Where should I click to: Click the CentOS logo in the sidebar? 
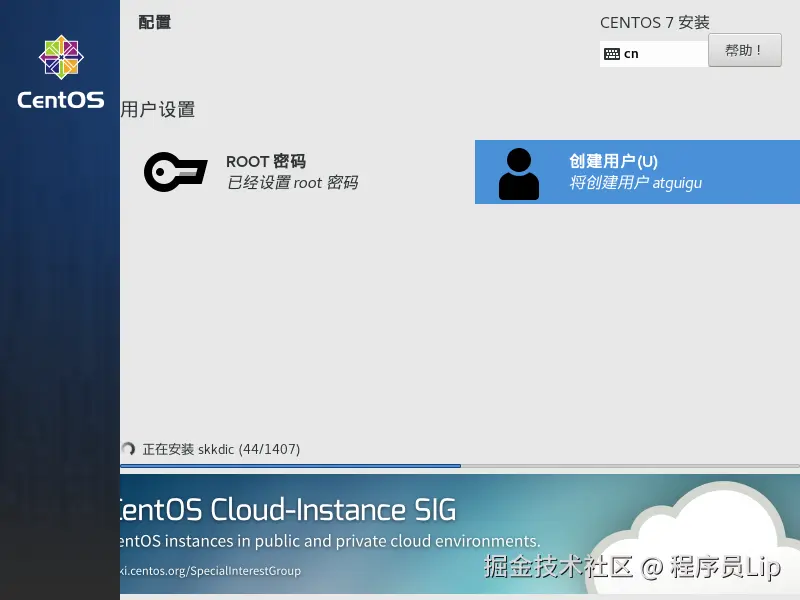tap(61, 57)
